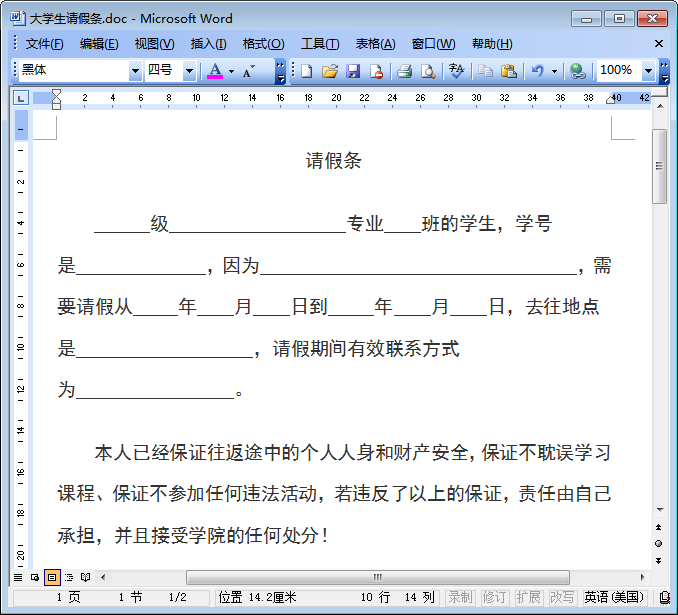The image size is (678, 615).
Task: Click the split box above the vertical scrollbar
Action: pyautogui.click(x=659, y=92)
